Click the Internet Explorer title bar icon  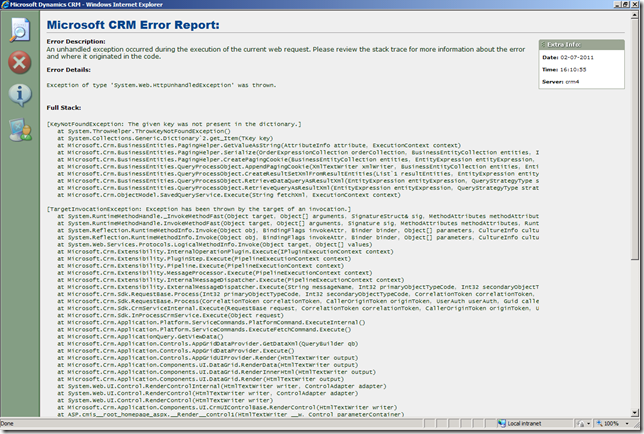click(x=5, y=5)
